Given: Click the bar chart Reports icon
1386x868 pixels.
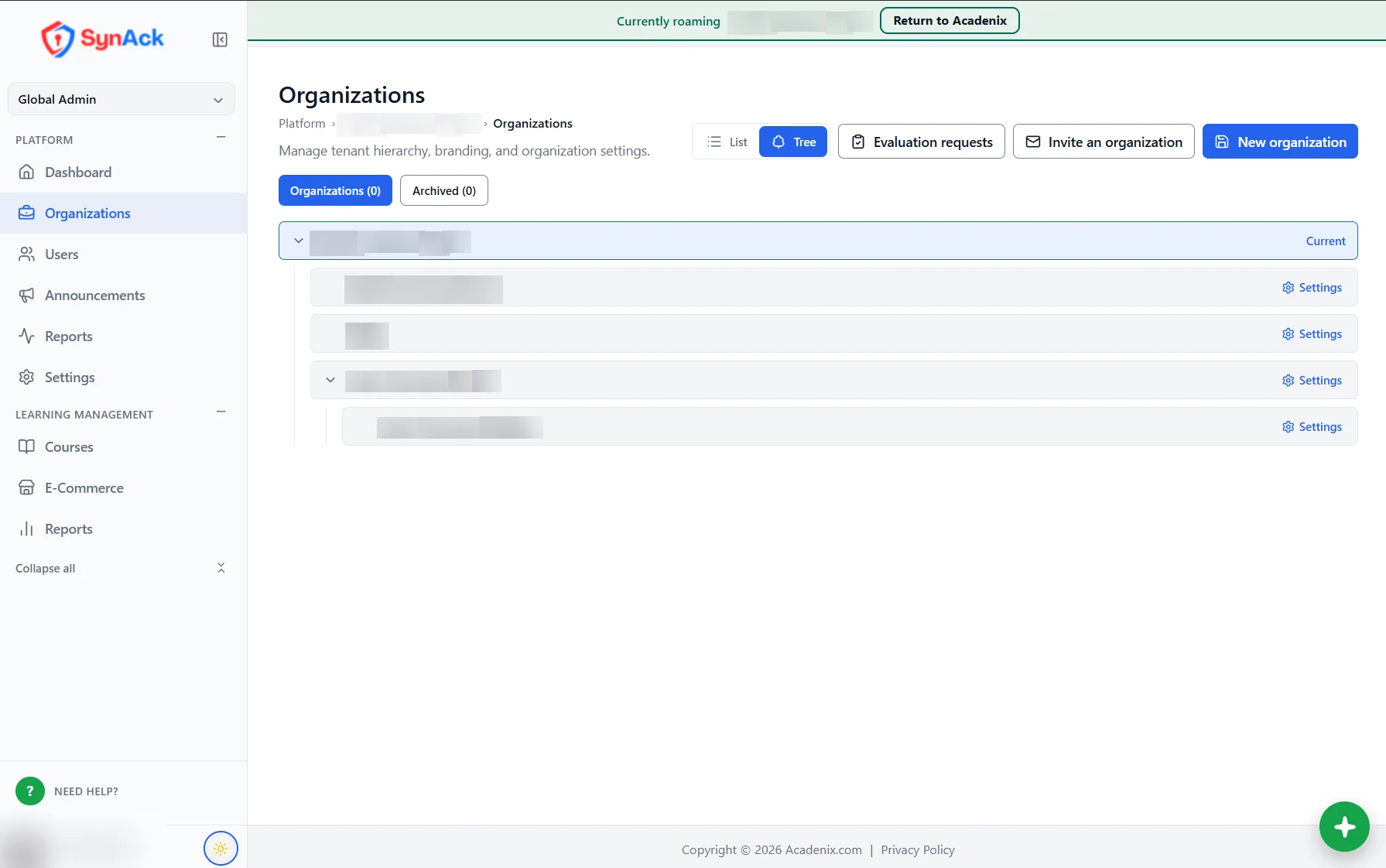Looking at the screenshot, I should click(26, 528).
